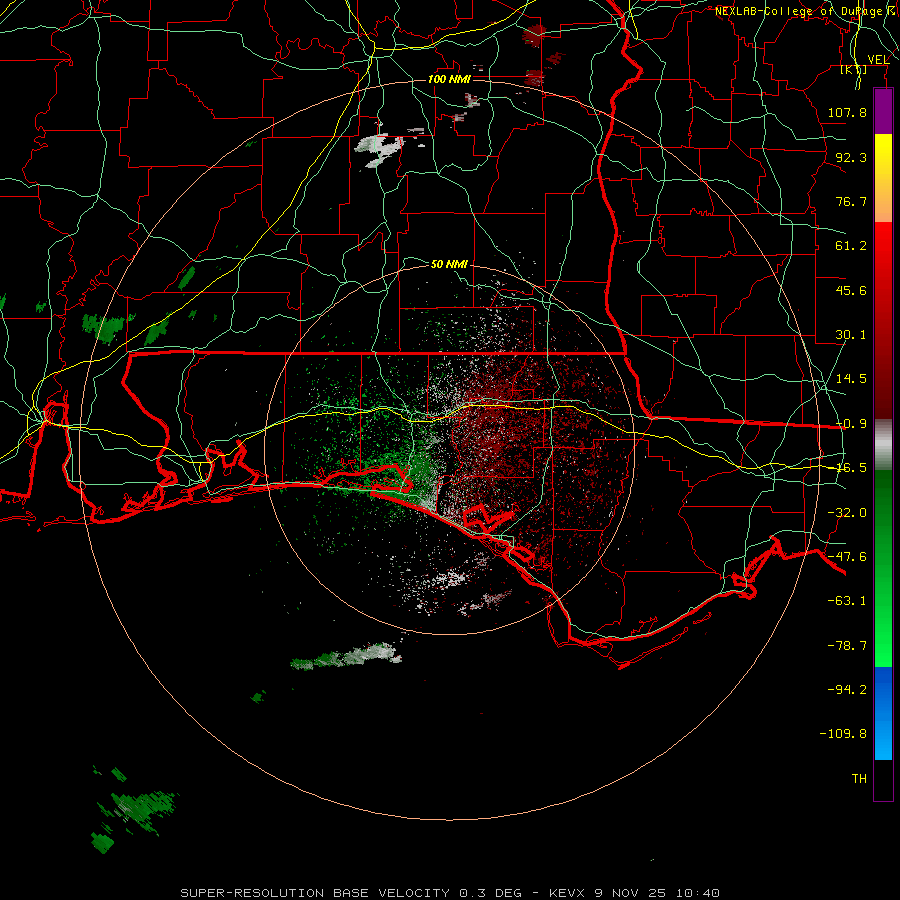This screenshot has height=900, width=900.
Task: Click the TH threshold label
Action: point(859,779)
